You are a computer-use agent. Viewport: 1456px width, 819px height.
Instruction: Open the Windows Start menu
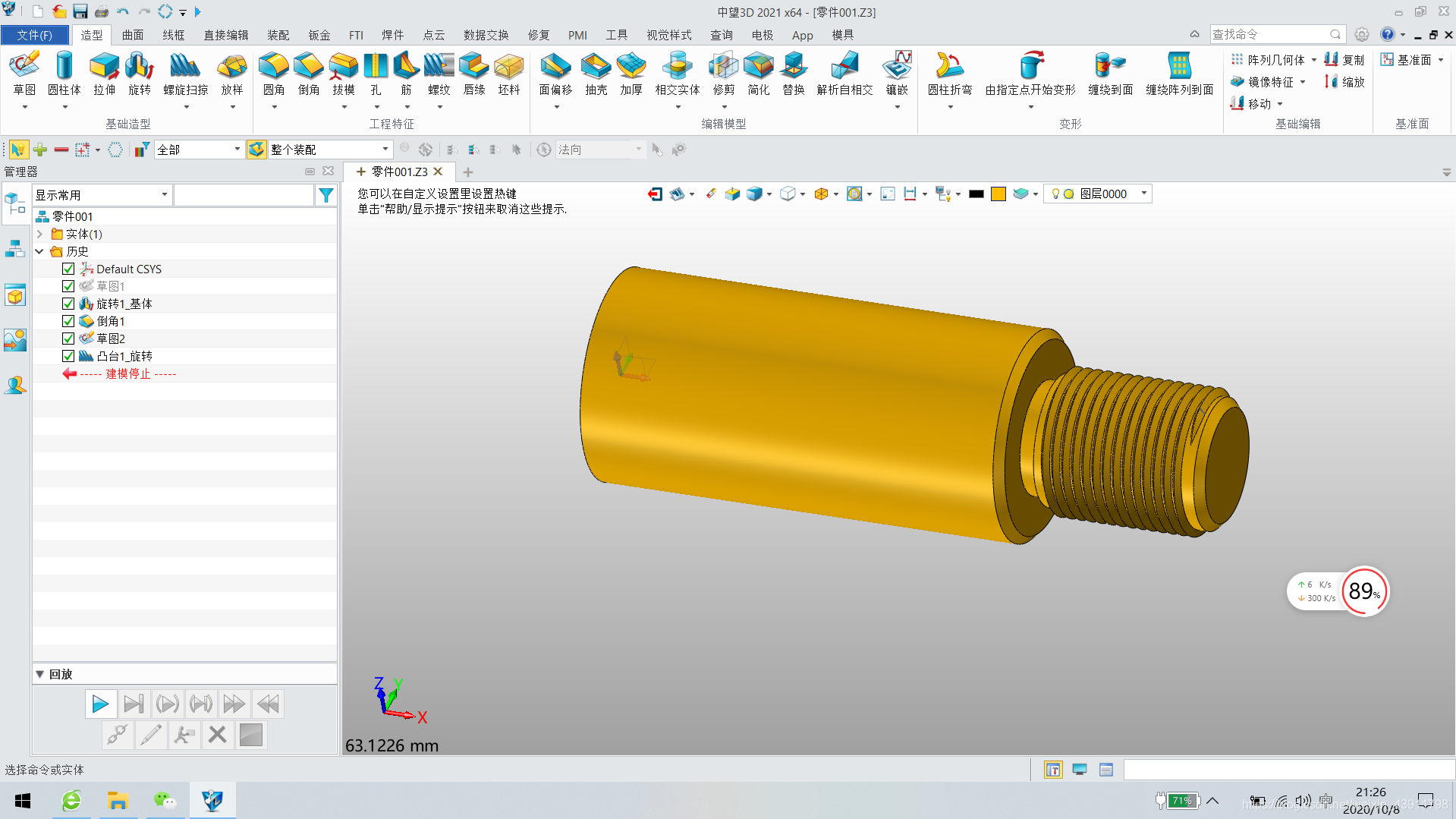tap(23, 801)
